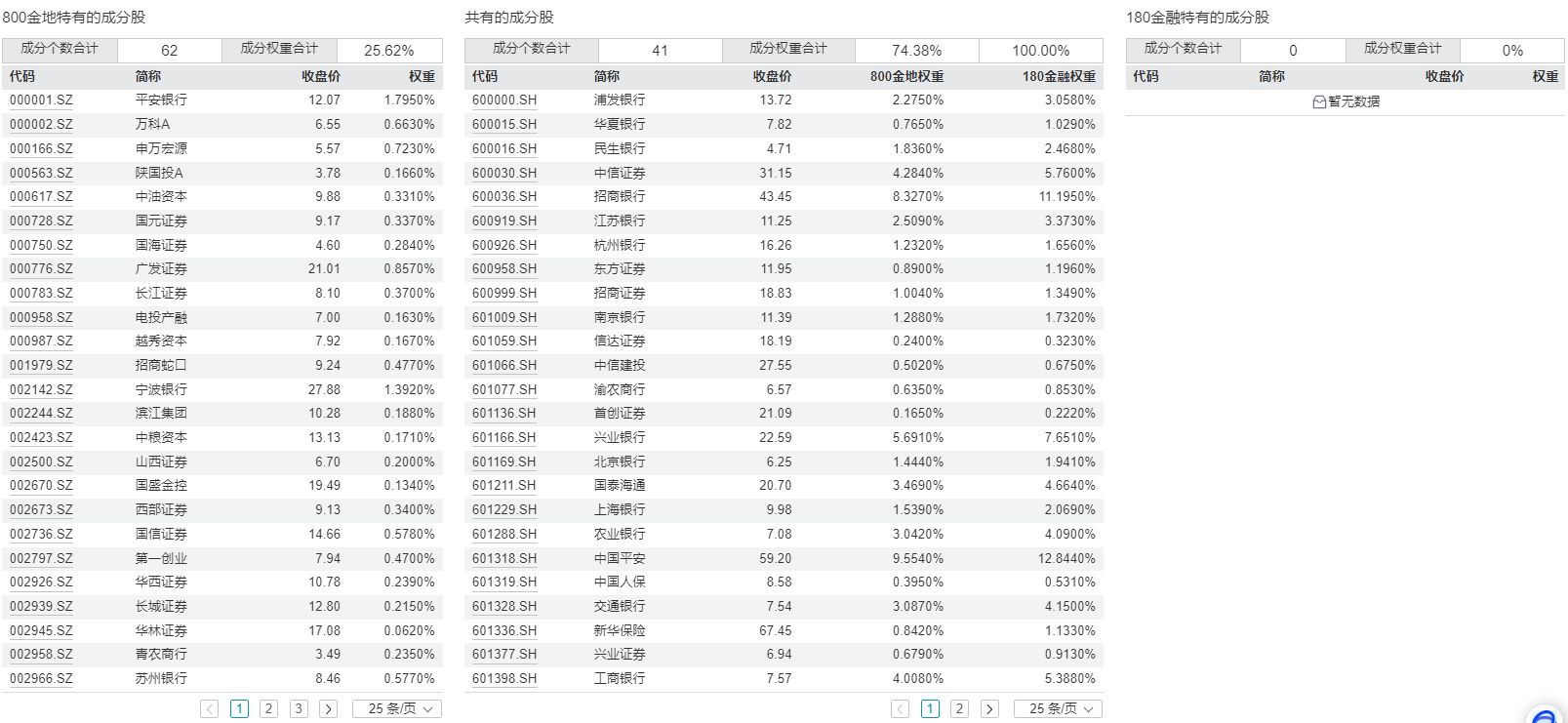Click 收盘价 header in 800金地 table

[321, 76]
